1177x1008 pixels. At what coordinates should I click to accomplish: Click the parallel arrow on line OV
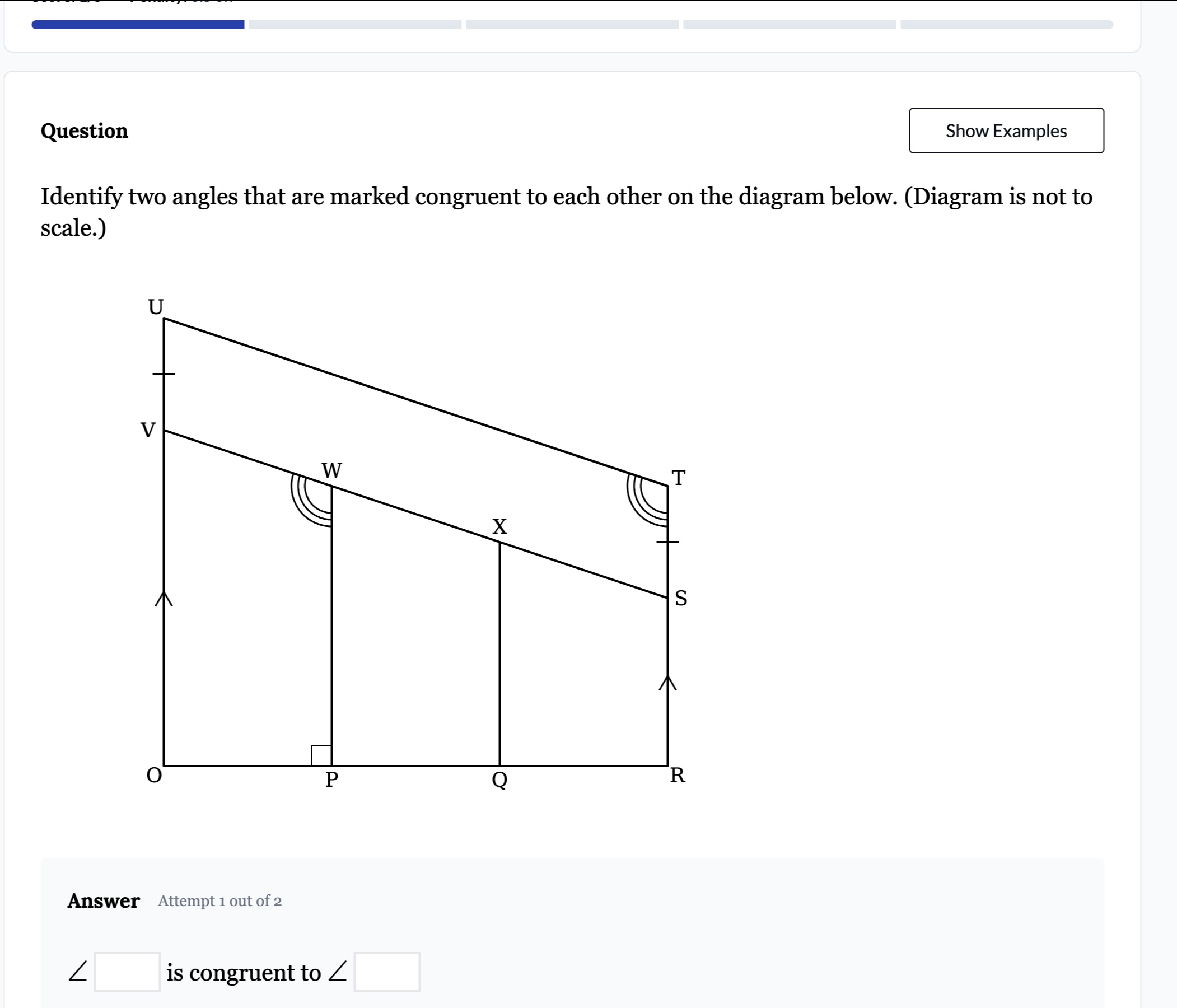[x=164, y=599]
